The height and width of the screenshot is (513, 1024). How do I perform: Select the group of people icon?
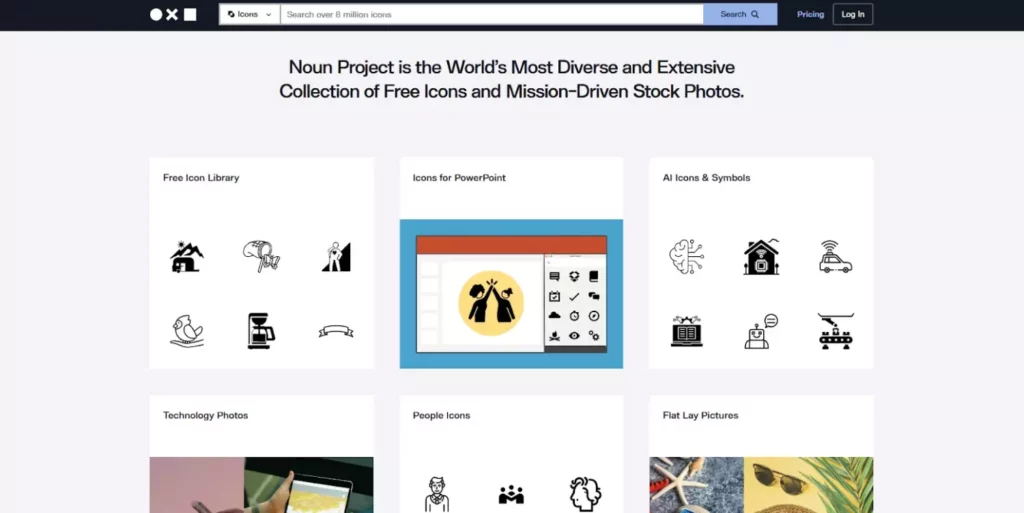511,495
